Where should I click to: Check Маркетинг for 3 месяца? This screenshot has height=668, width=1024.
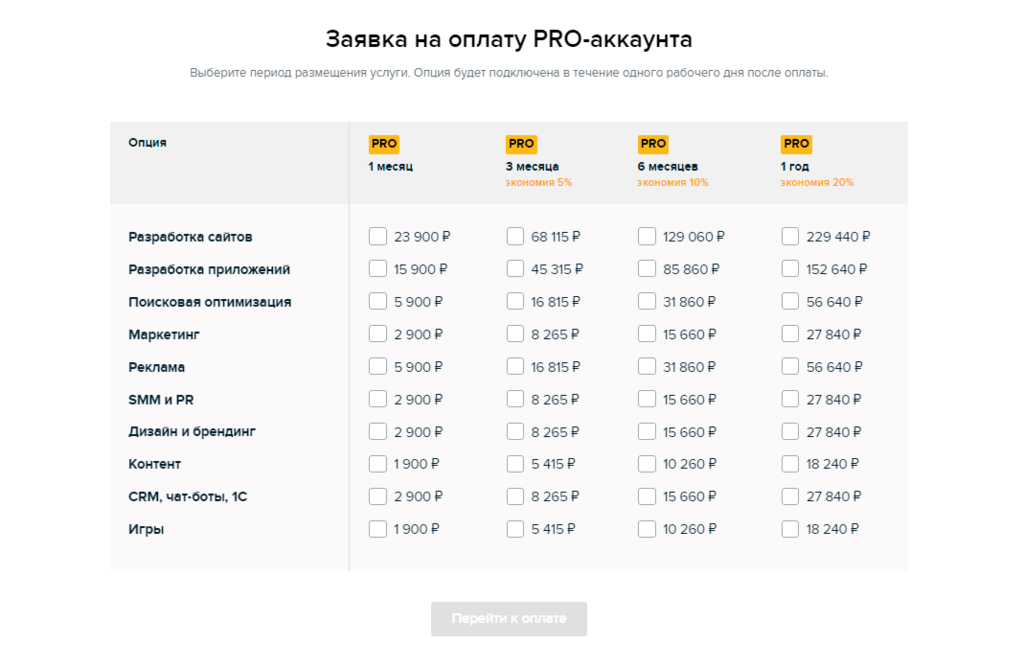[x=515, y=334]
